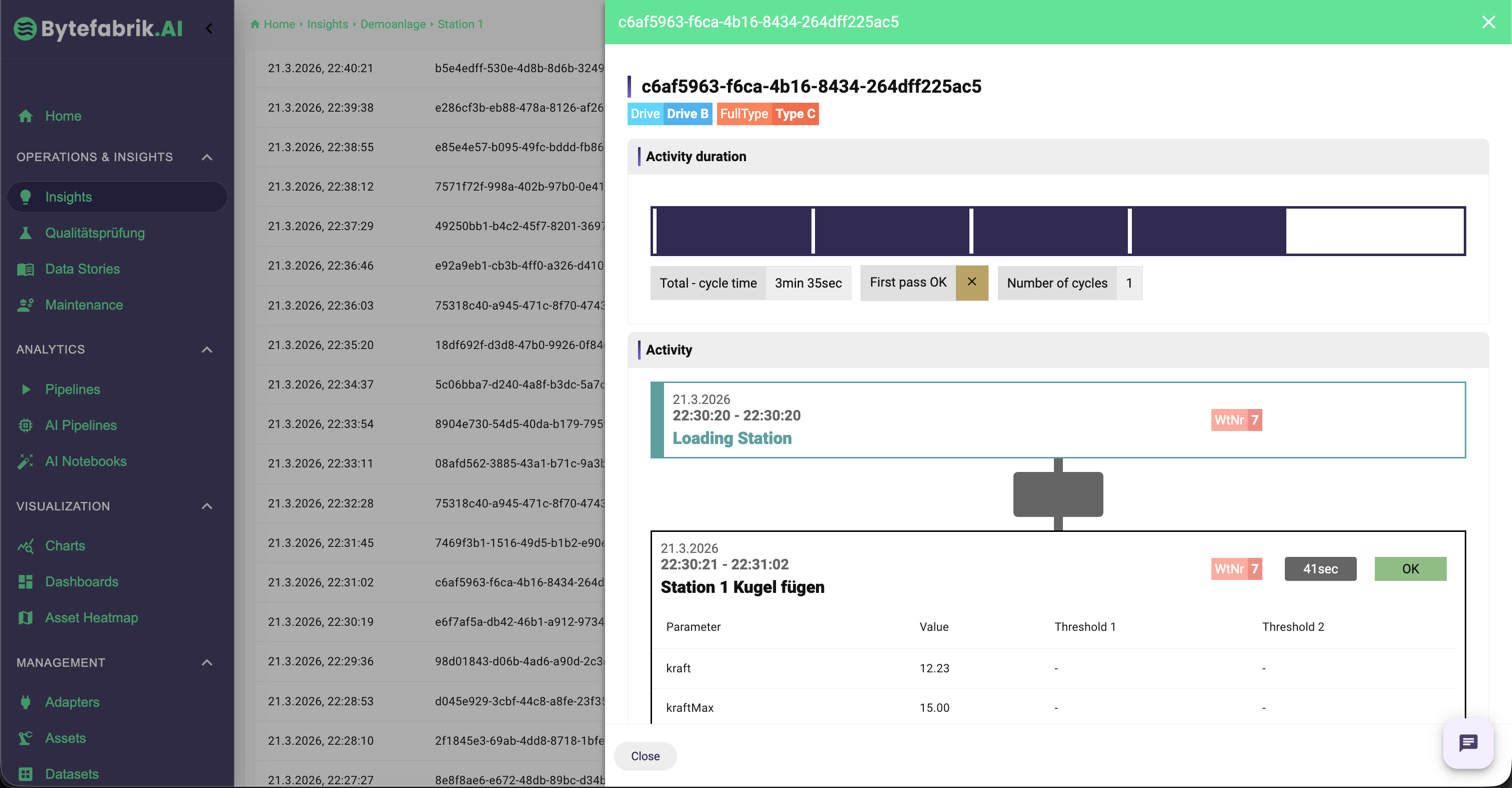The height and width of the screenshot is (788, 1512).
Task: Collapse the sidebar with arrow icon
Action: (209, 28)
